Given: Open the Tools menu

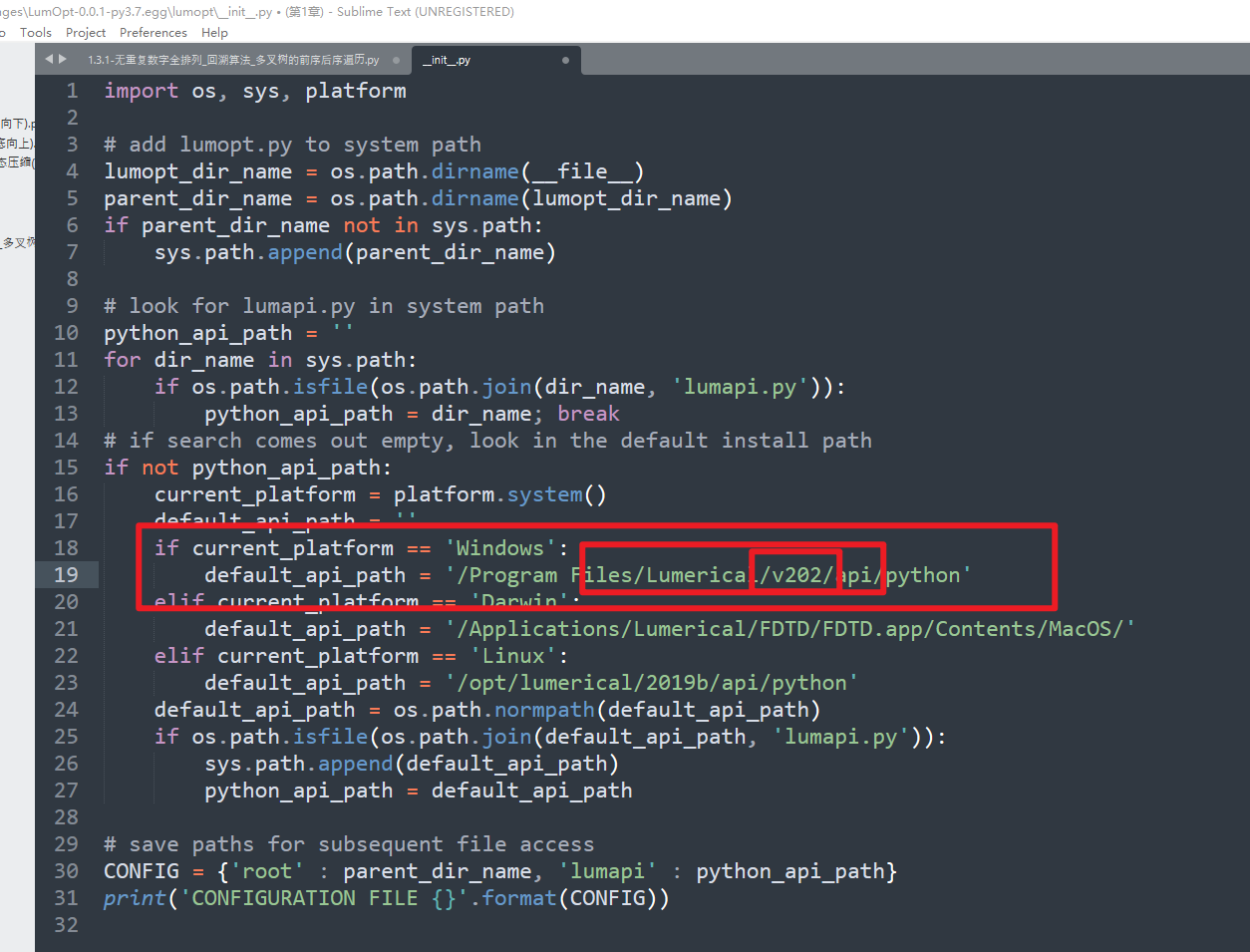Looking at the screenshot, I should 36,32.
